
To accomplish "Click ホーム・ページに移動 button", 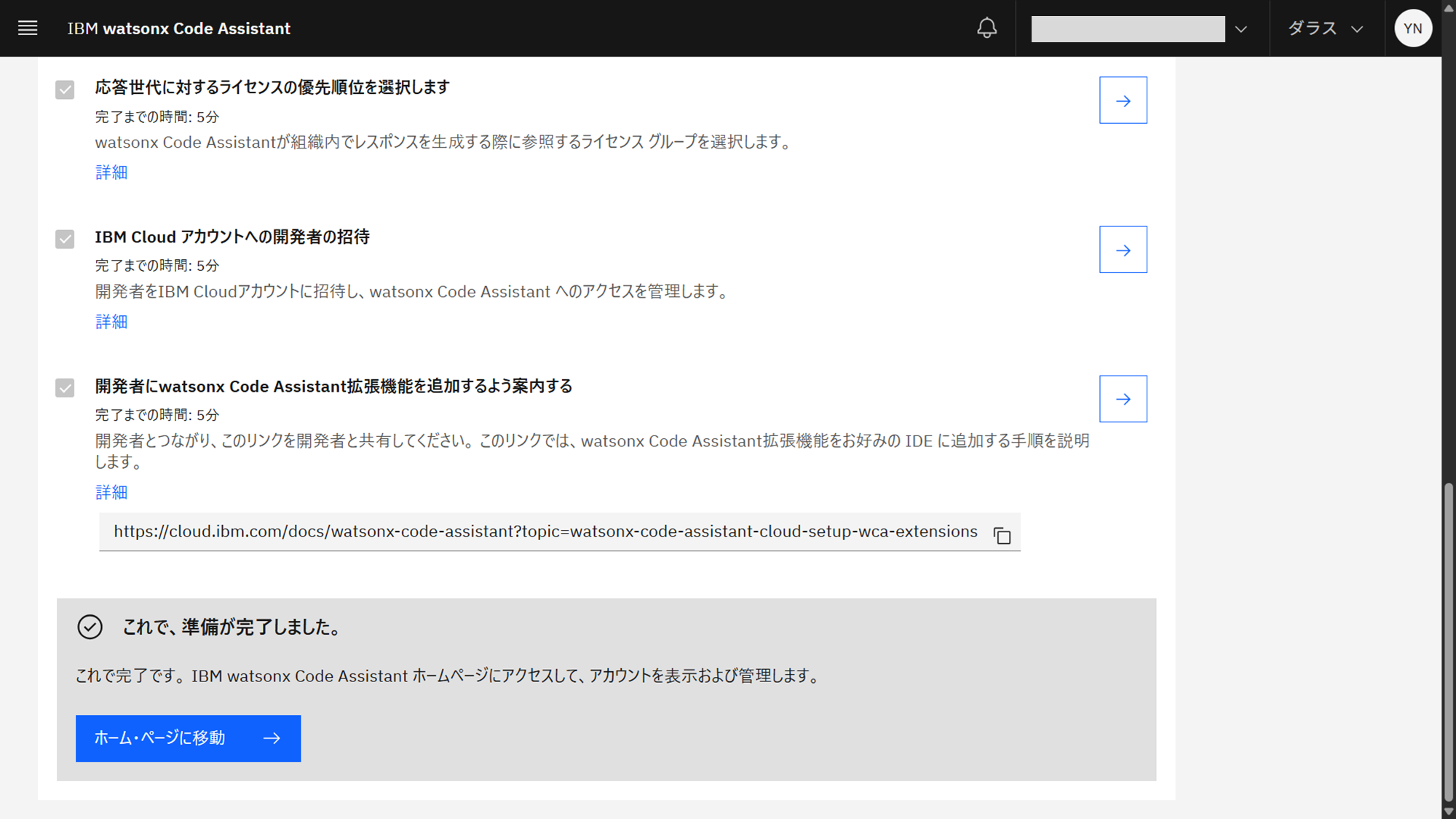I will pos(188,738).
